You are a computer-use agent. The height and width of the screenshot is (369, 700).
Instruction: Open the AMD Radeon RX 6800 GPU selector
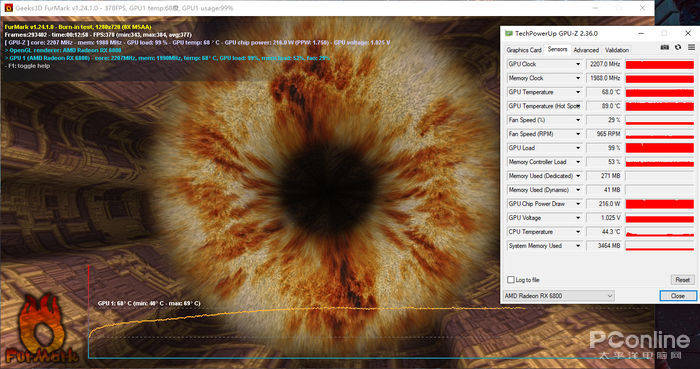tap(558, 296)
